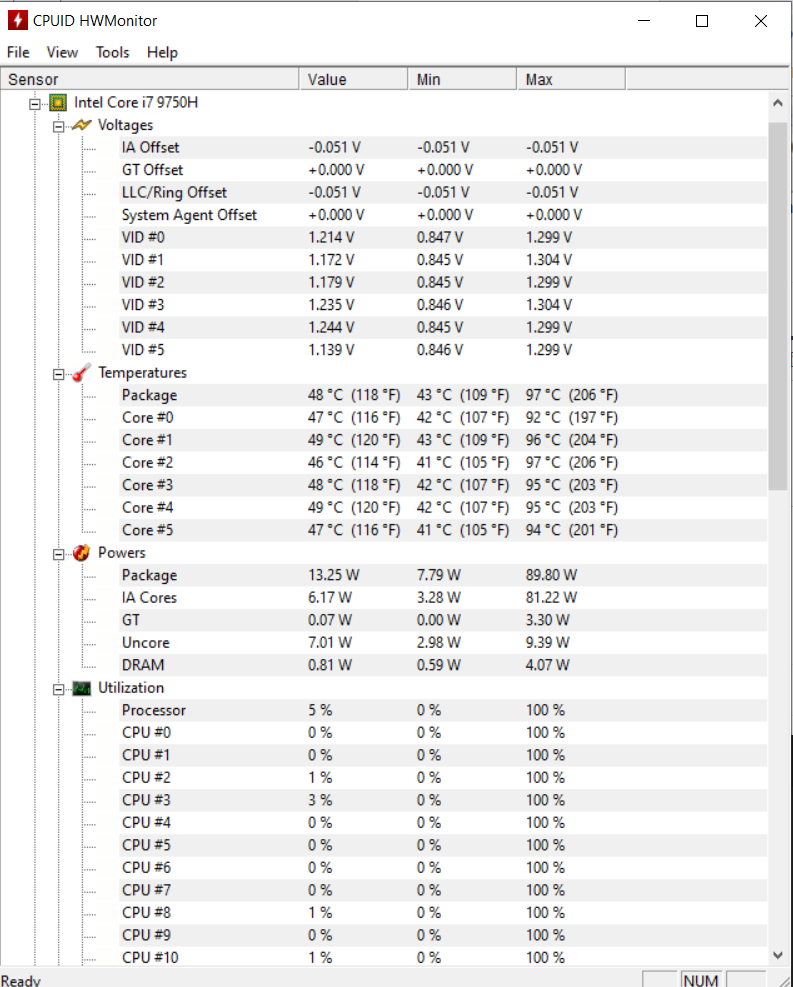Select the GT power row
Screen dimensions: 793x987
click(x=443, y=620)
